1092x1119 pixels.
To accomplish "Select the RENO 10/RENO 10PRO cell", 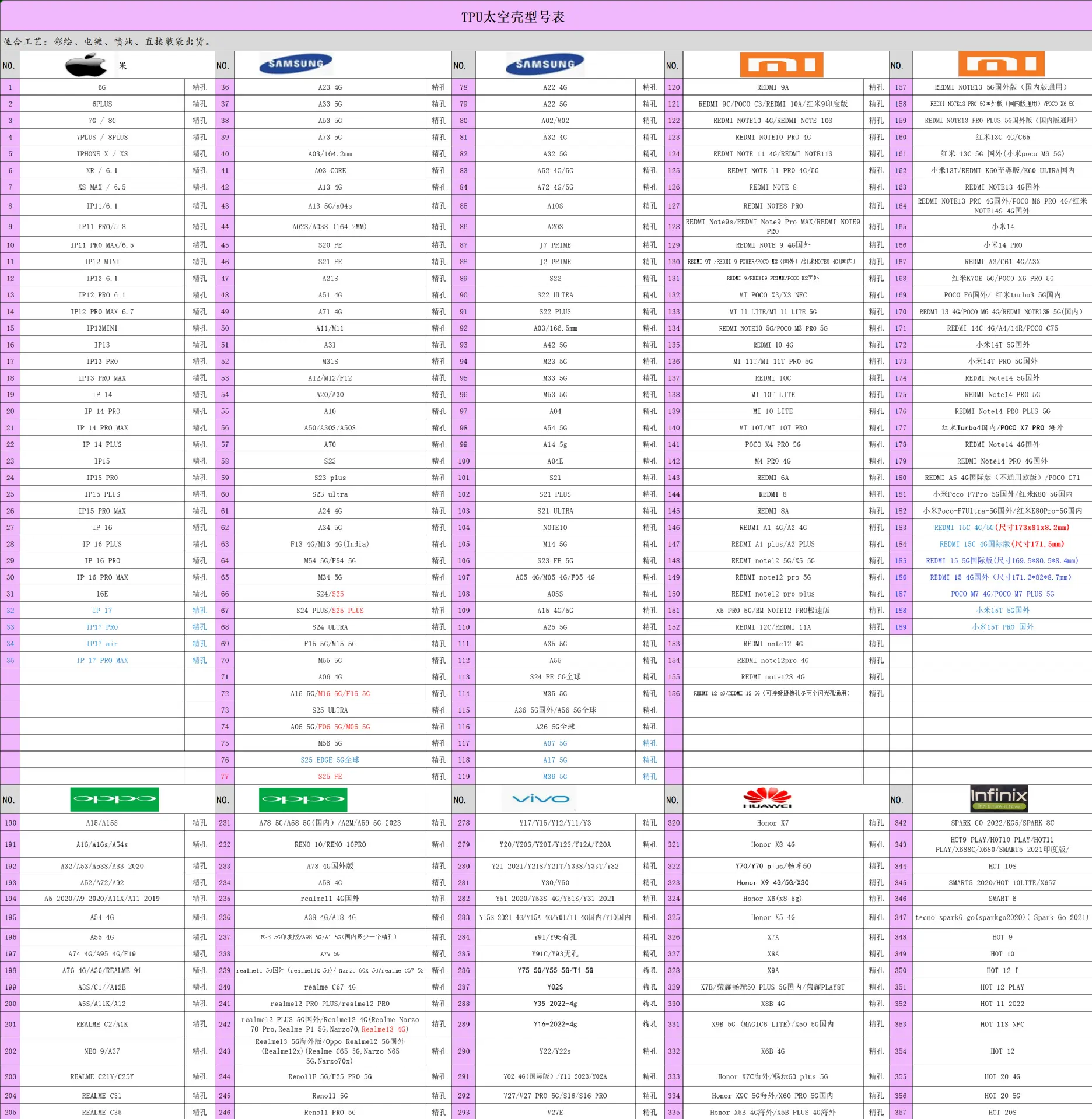I will [330, 844].
